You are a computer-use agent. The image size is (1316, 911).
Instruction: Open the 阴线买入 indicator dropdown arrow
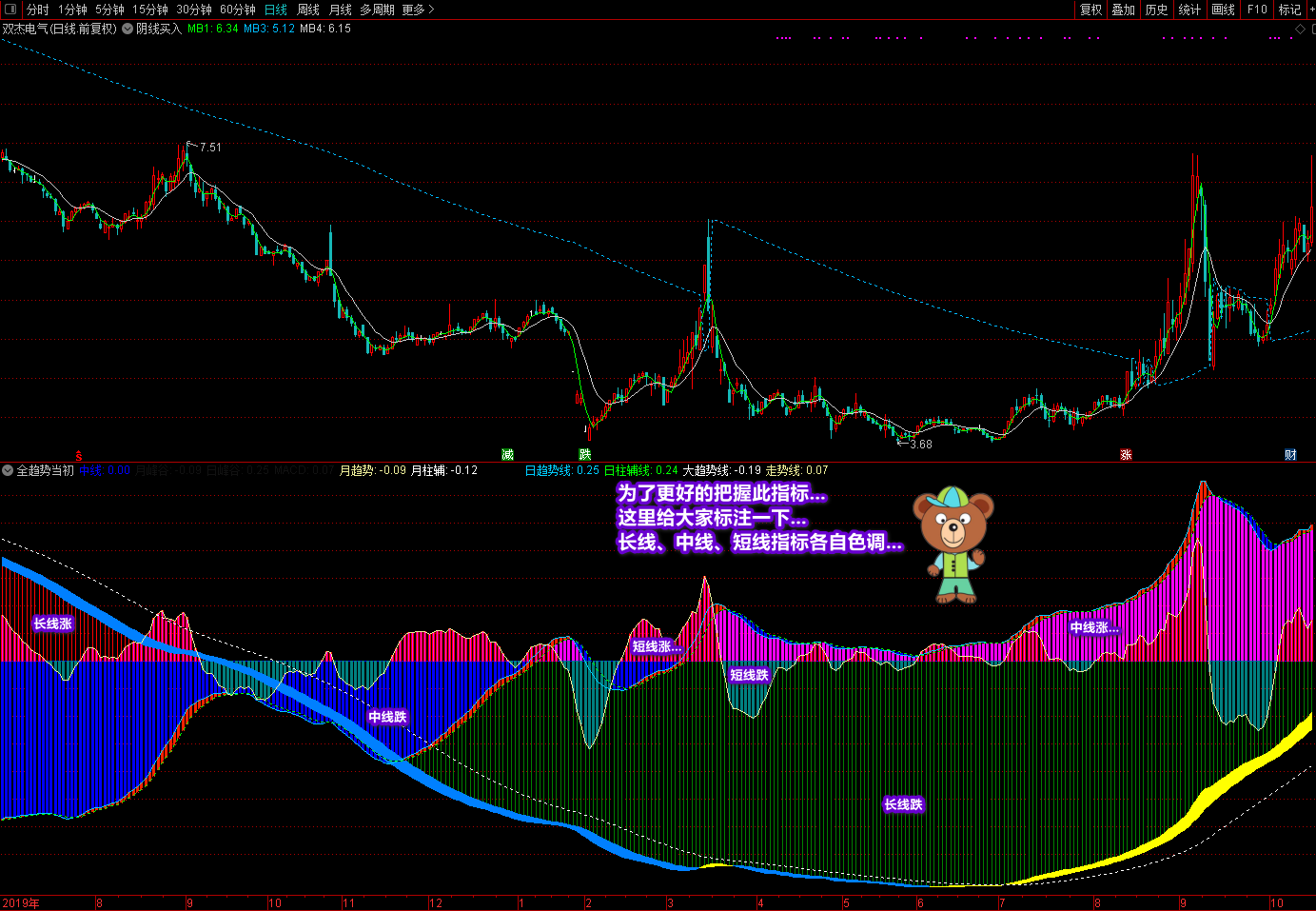(x=128, y=29)
